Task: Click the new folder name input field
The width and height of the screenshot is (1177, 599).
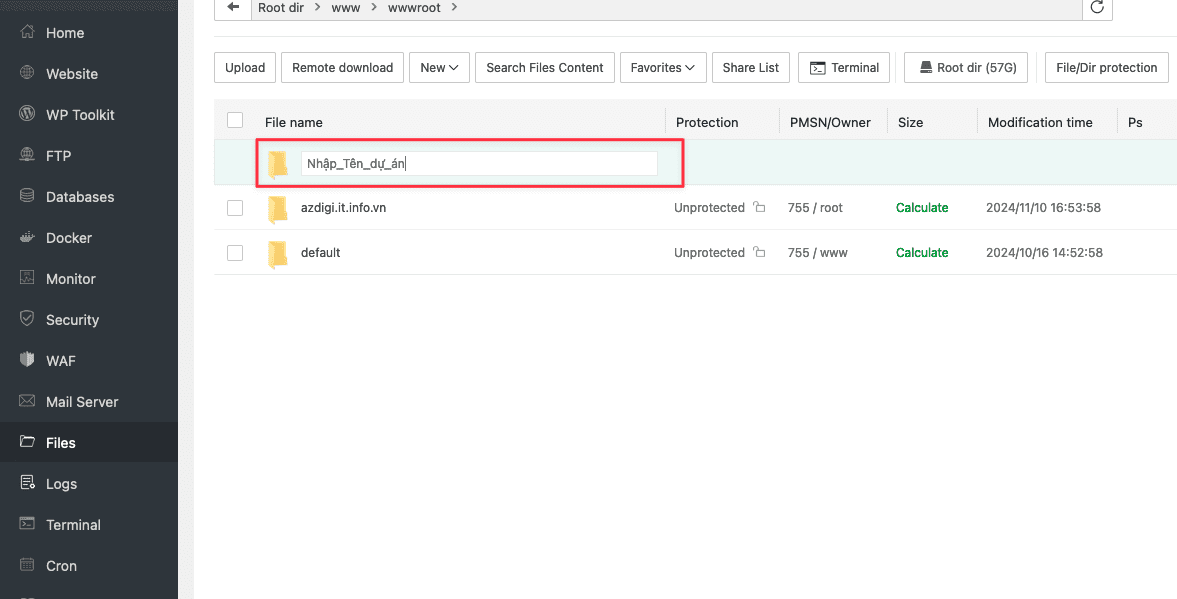Action: (479, 164)
